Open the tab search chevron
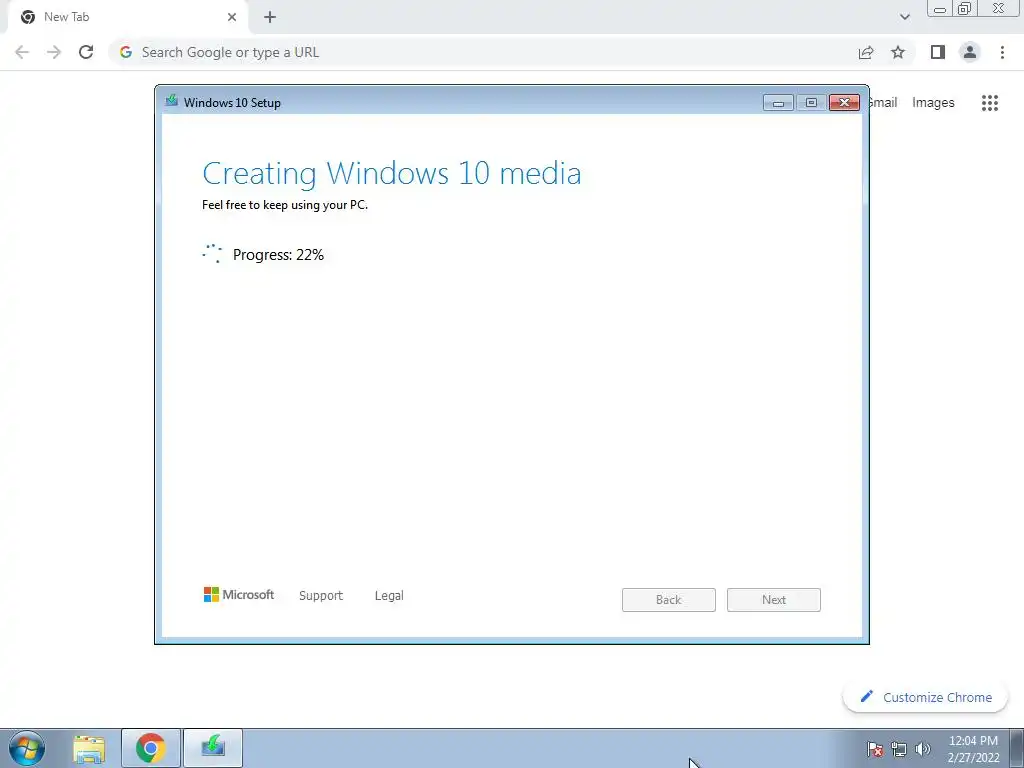This screenshot has width=1024, height=768. coord(904,17)
